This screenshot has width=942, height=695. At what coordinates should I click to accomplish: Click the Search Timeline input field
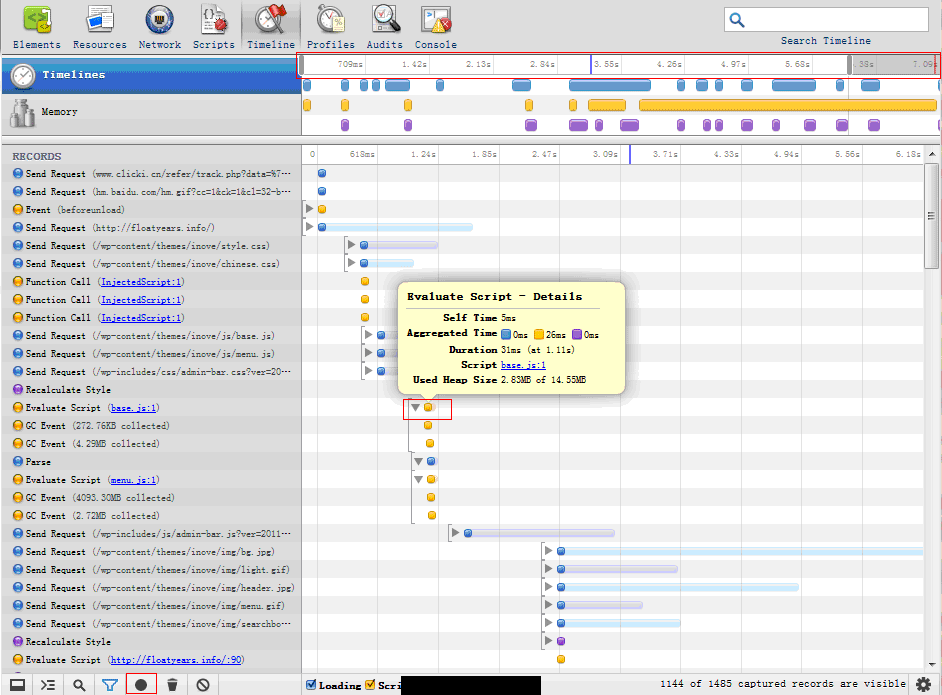827,20
